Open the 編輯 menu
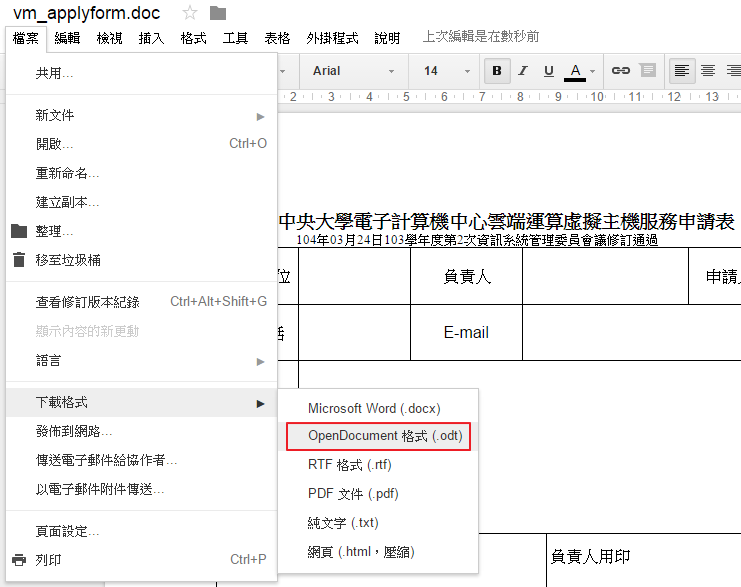Image resolution: width=741 pixels, height=587 pixels. point(68,38)
